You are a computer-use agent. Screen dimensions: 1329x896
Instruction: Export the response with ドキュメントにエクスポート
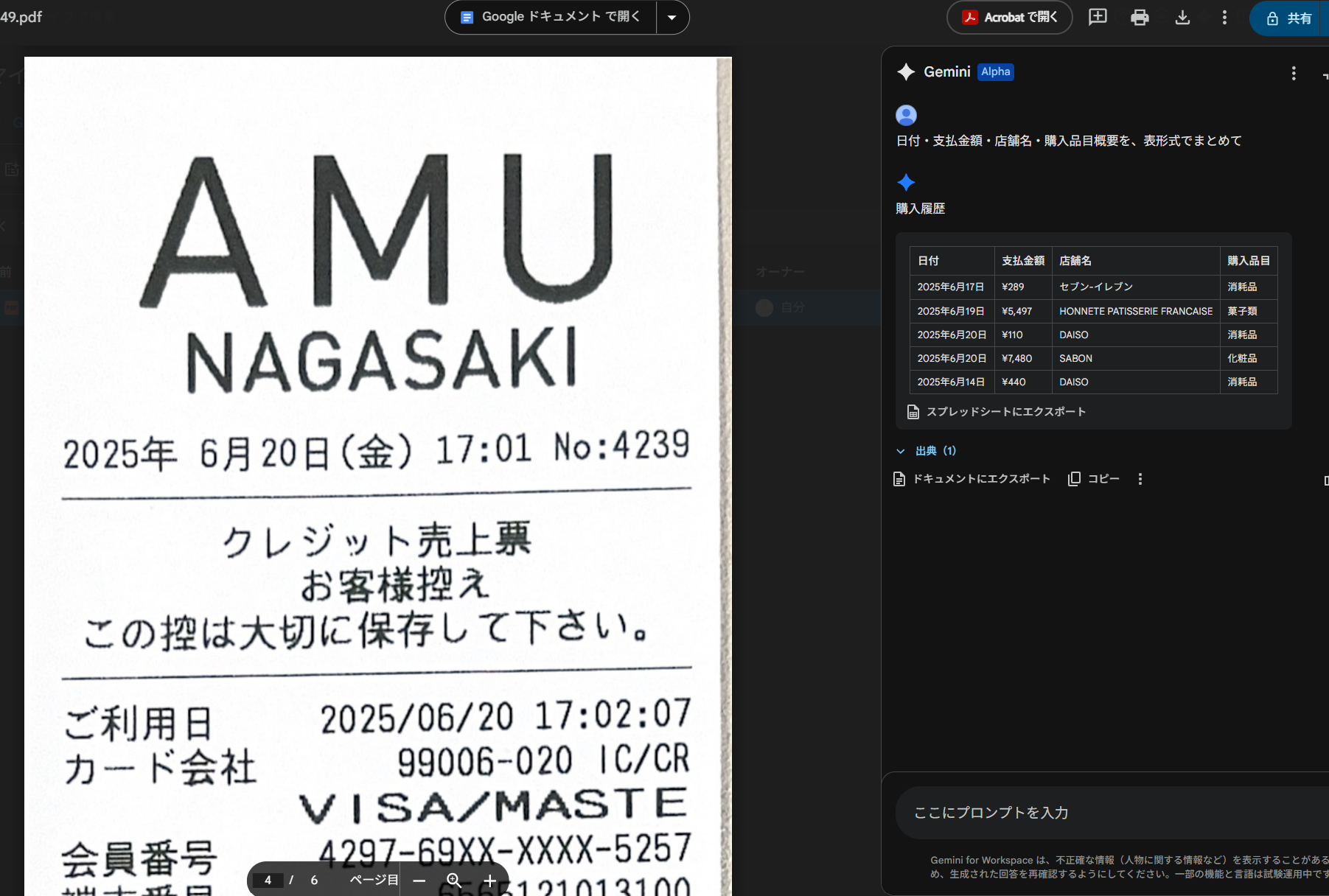(972, 479)
